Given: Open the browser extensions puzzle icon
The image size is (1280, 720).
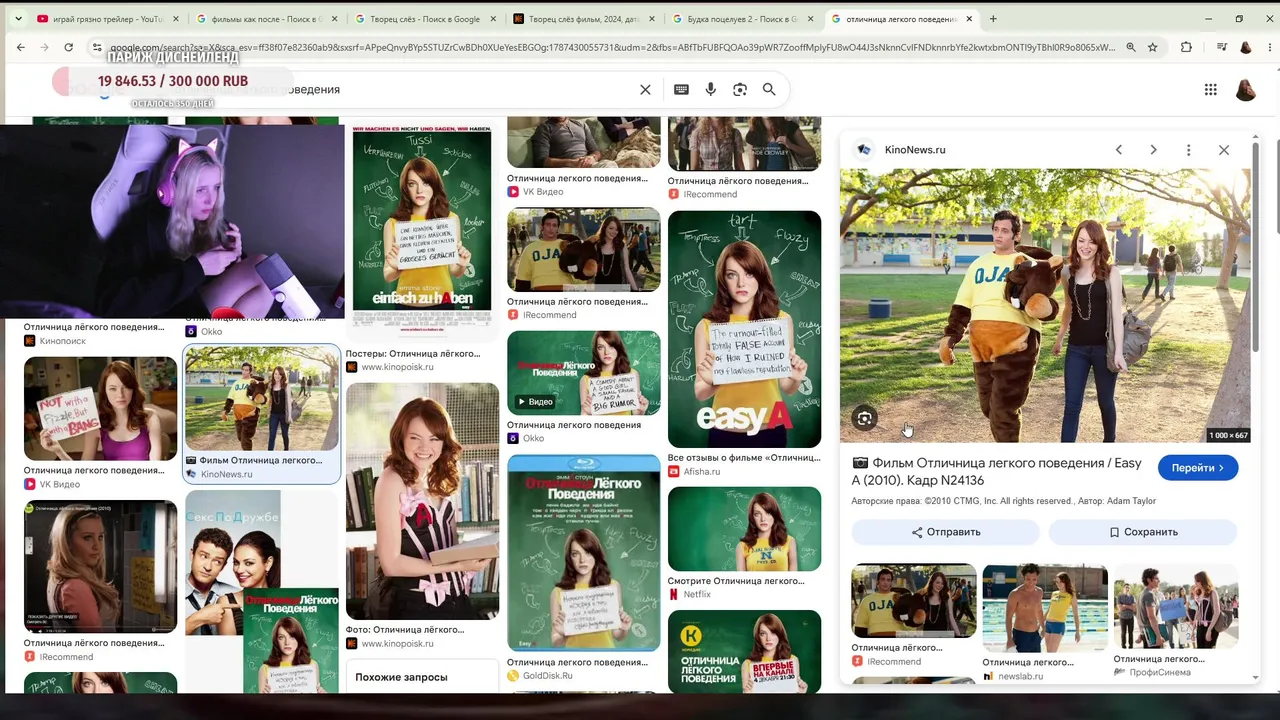Looking at the screenshot, I should (1187, 47).
